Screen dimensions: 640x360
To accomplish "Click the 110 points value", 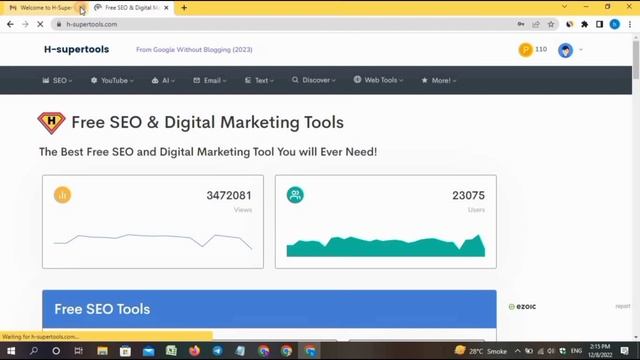I will (541, 49).
